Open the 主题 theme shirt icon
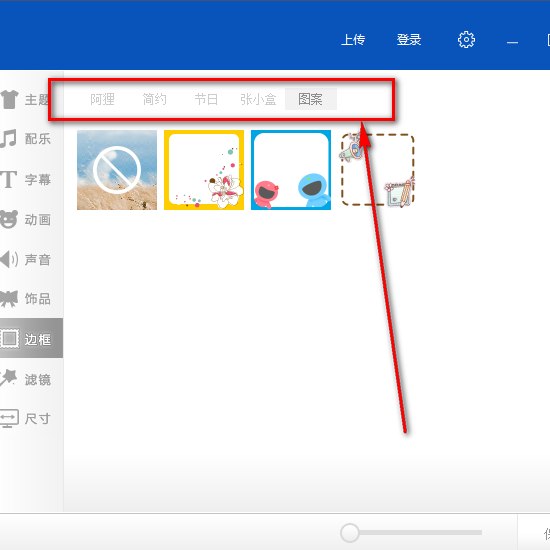Screen dimensions: 550x550 pos(9,100)
